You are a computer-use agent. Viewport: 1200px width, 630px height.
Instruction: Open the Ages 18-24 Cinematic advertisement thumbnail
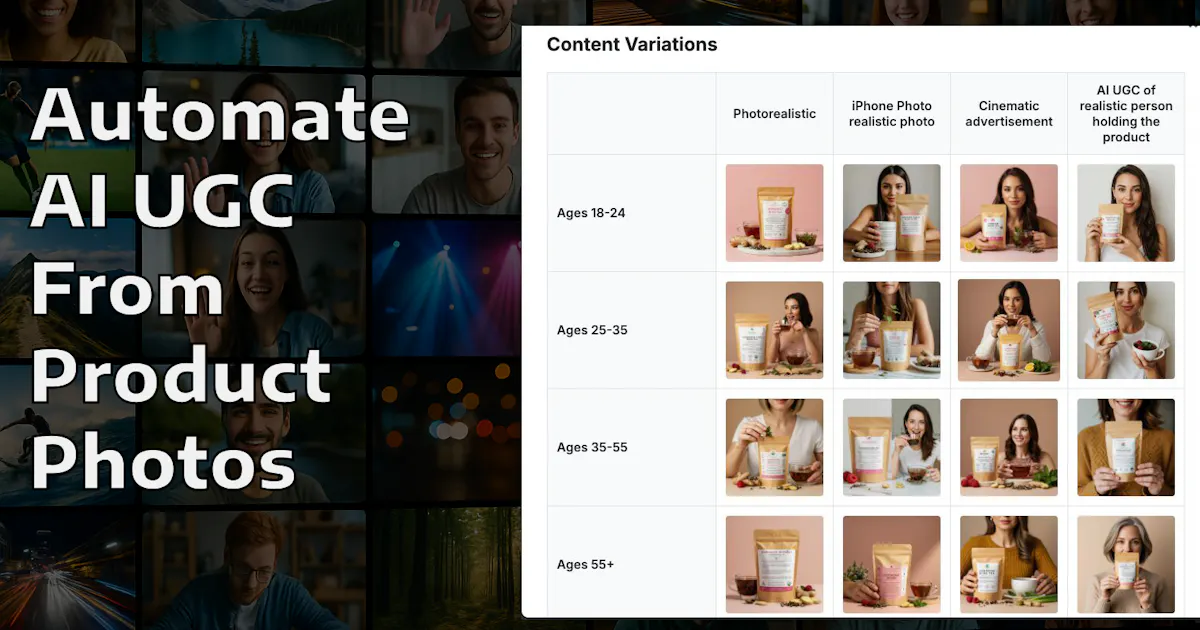click(1009, 213)
